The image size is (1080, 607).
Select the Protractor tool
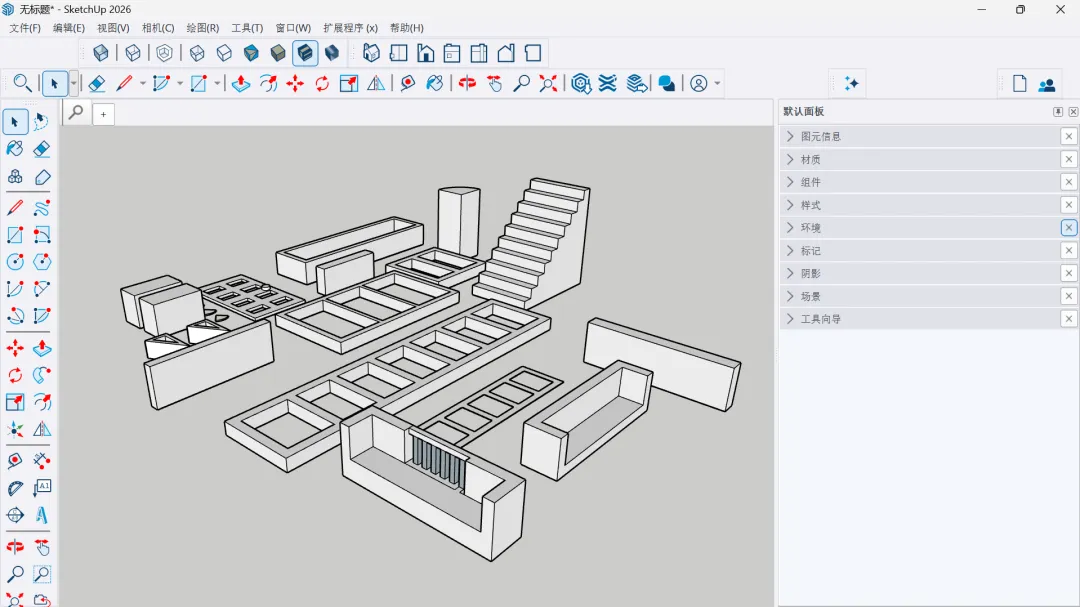pos(14,488)
